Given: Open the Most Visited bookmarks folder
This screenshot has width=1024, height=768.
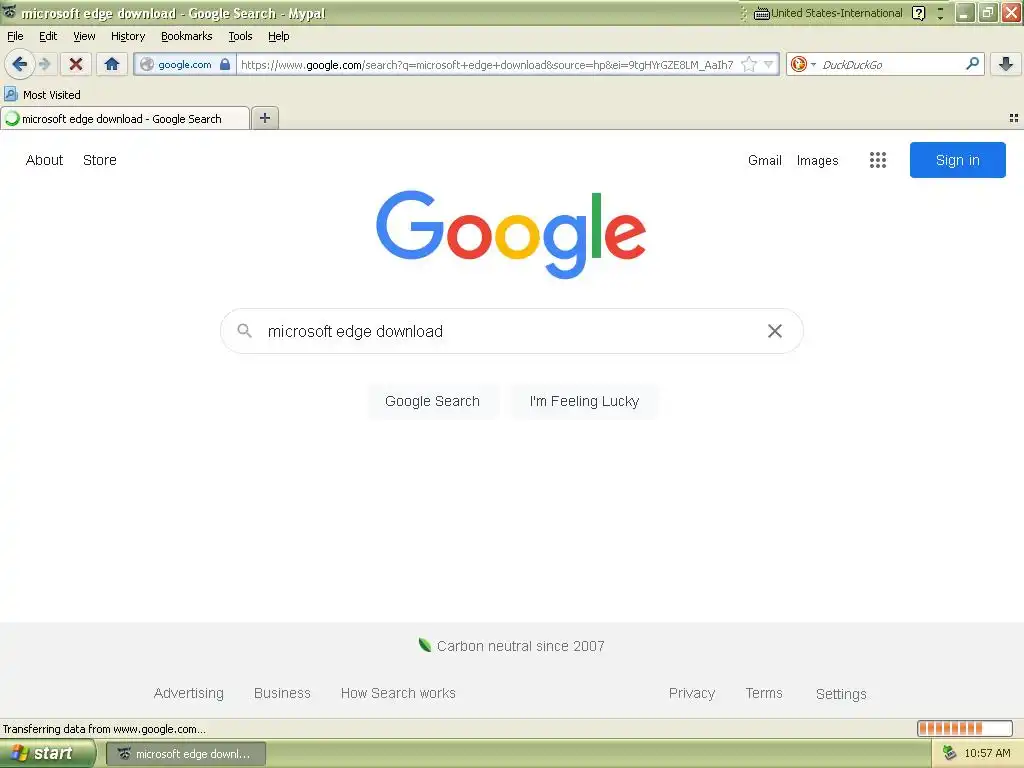Looking at the screenshot, I should pyautogui.click(x=43, y=95).
